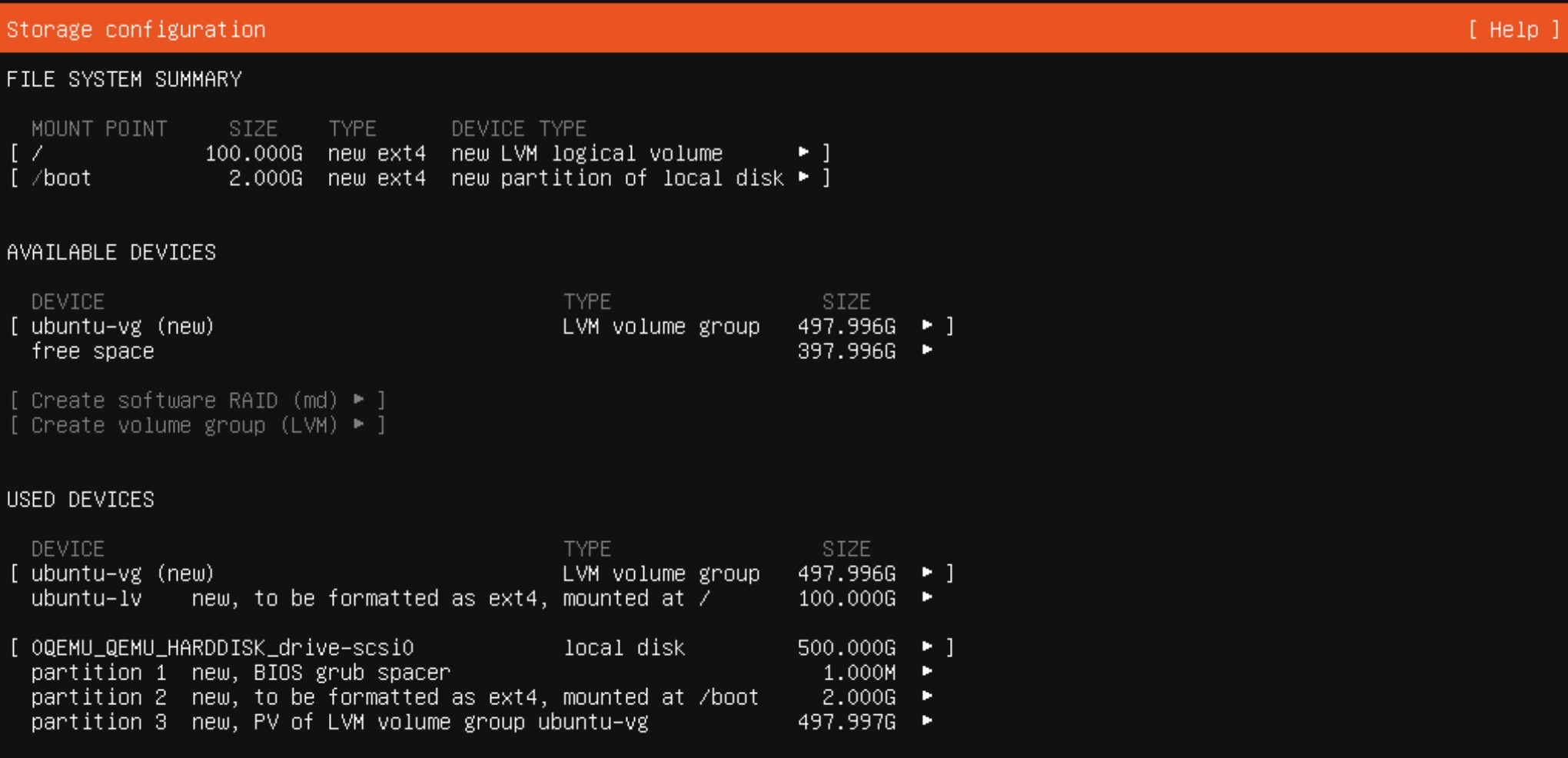This screenshot has height=758, width=1568.
Task: Select the free space row
Action: [x=92, y=351]
